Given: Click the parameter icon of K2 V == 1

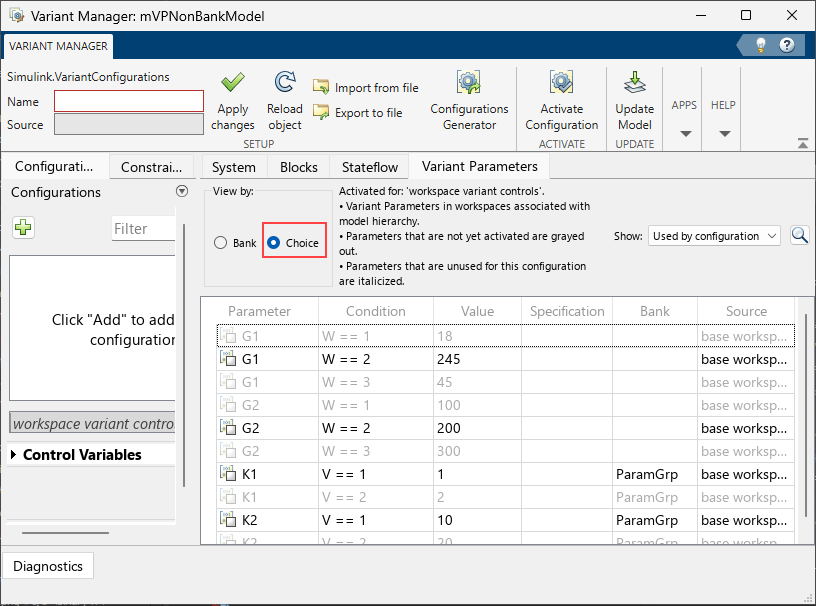Looking at the screenshot, I should pos(228,520).
